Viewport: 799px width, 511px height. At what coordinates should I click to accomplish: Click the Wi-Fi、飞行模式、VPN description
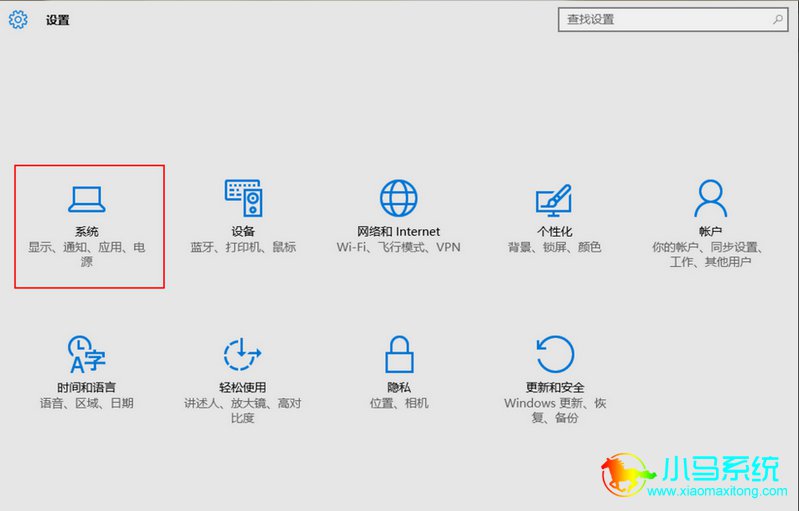pos(398,247)
